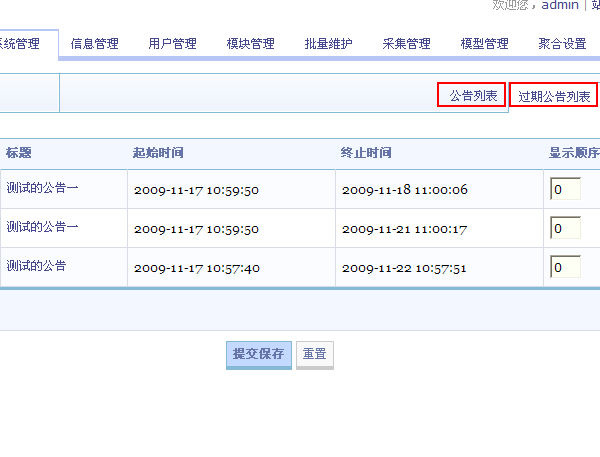Open the 批量维护 tab

point(328,44)
